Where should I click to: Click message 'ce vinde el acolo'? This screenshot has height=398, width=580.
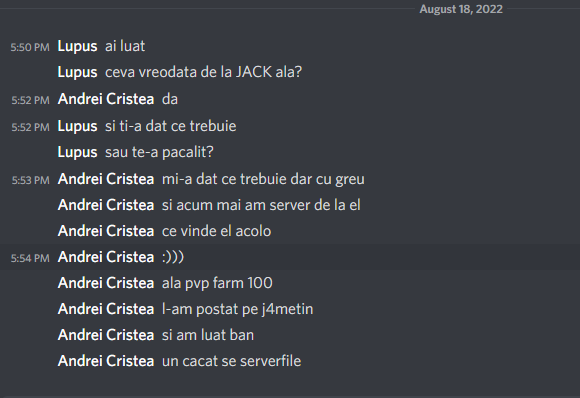[x=216, y=231]
